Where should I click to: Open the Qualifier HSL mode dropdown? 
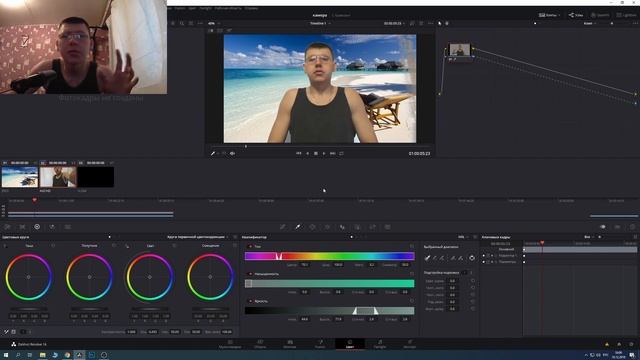pyautogui.click(x=463, y=237)
